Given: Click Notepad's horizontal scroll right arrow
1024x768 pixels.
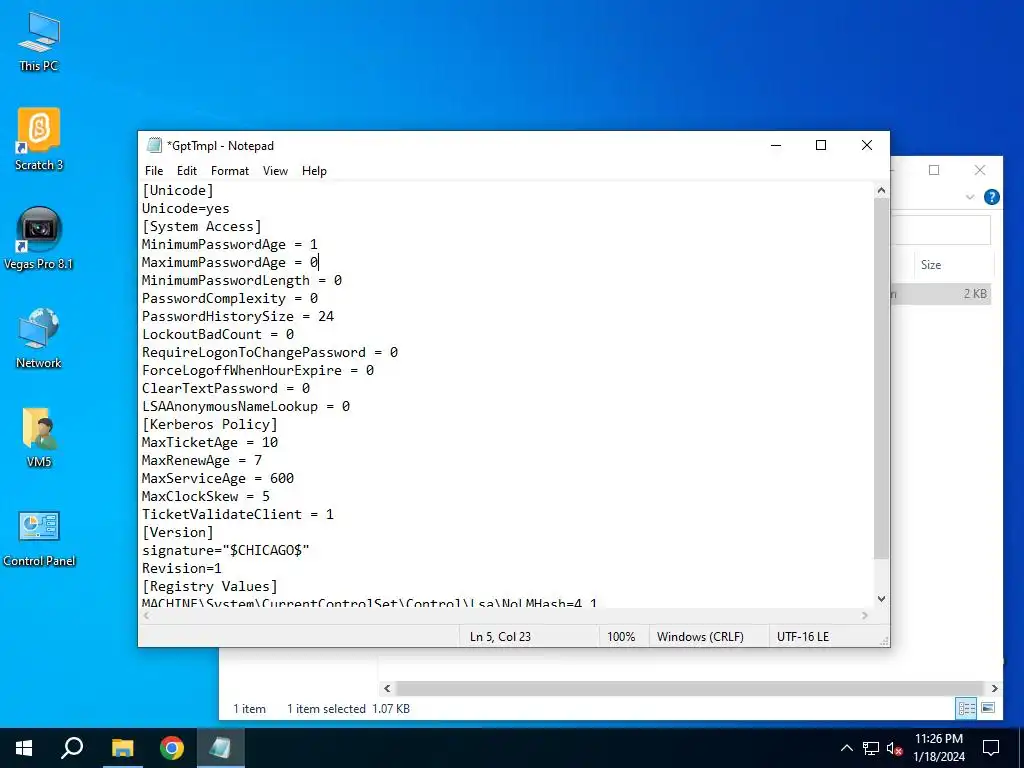Looking at the screenshot, I should 865,615.
